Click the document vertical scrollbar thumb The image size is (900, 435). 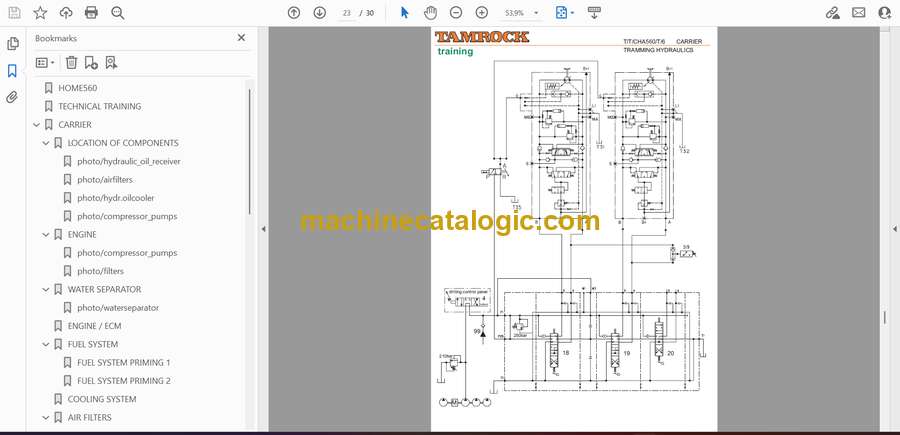pos(885,318)
